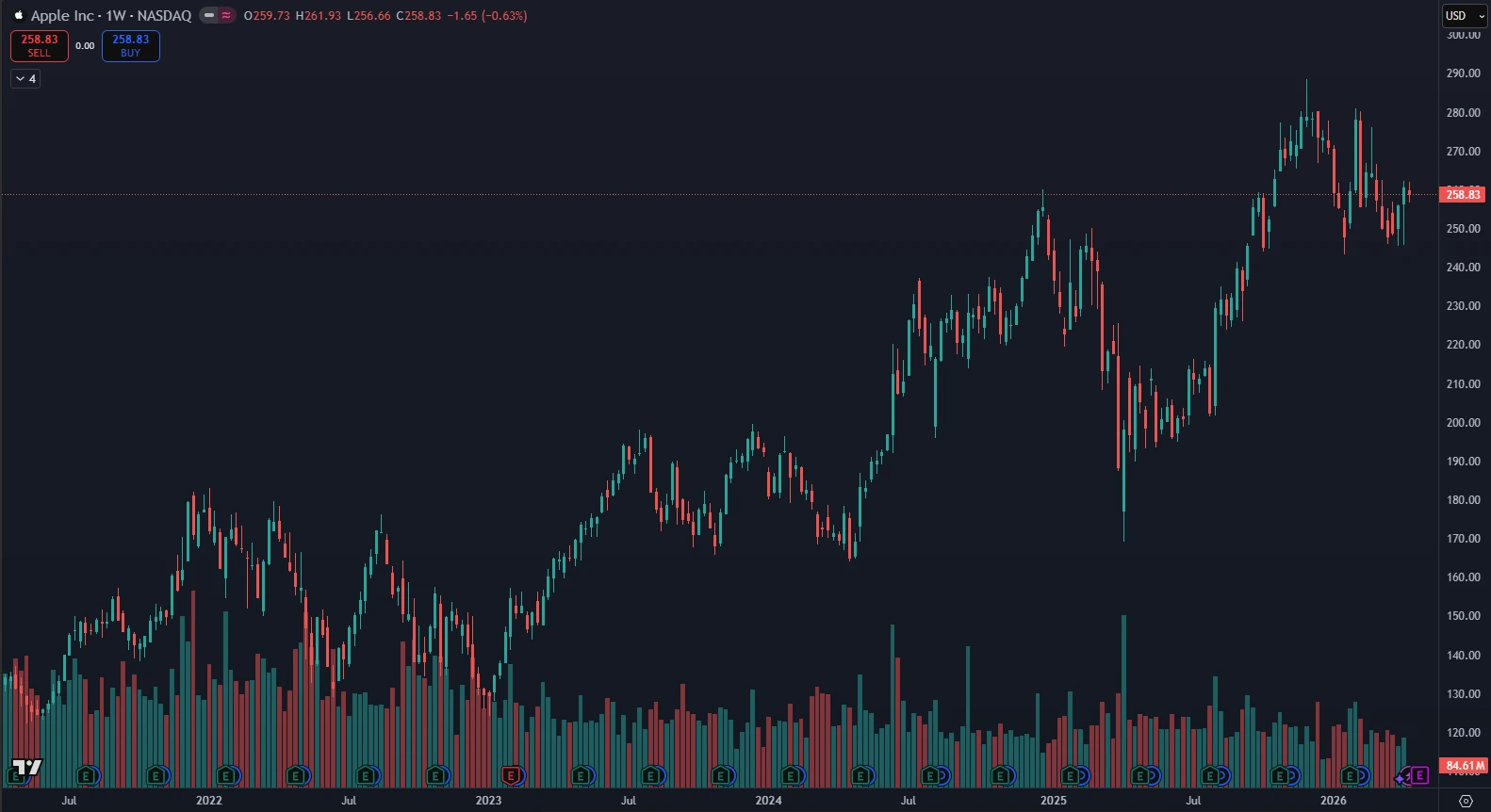Click the 130.00 price axis label
The width and height of the screenshot is (1491, 812).
click(x=1464, y=694)
